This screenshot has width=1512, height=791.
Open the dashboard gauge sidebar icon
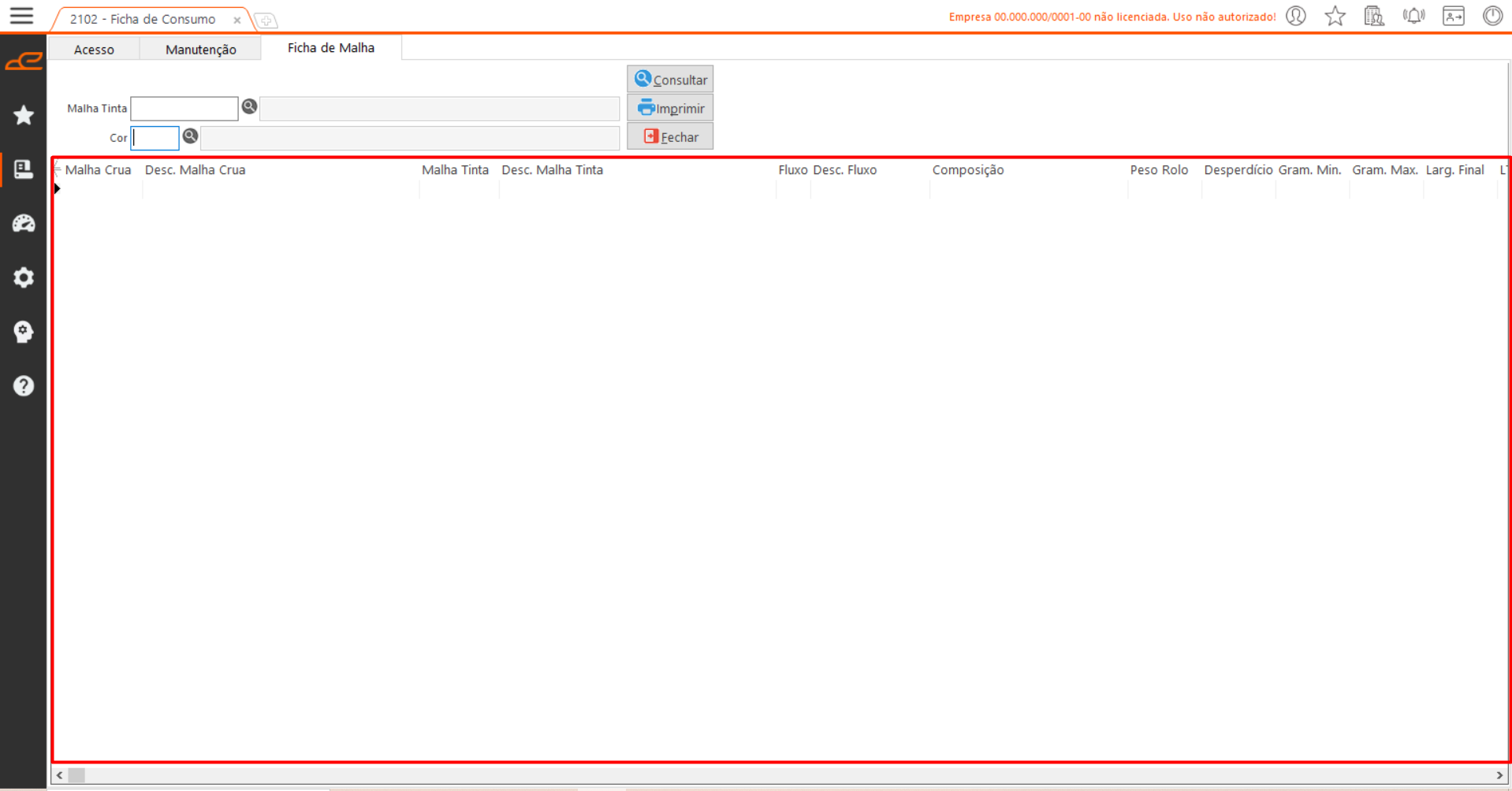24,224
